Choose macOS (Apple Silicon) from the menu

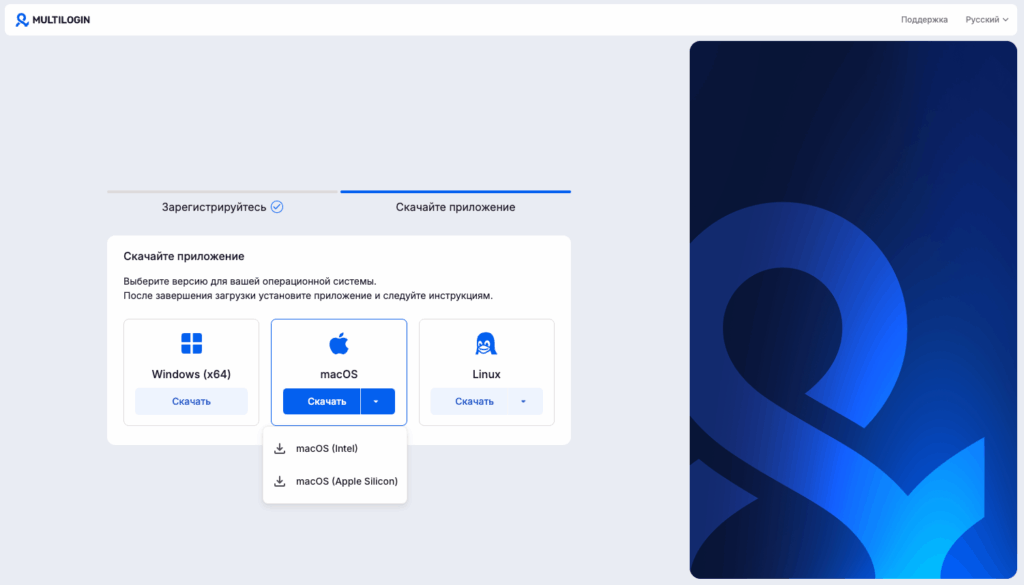click(x=335, y=481)
